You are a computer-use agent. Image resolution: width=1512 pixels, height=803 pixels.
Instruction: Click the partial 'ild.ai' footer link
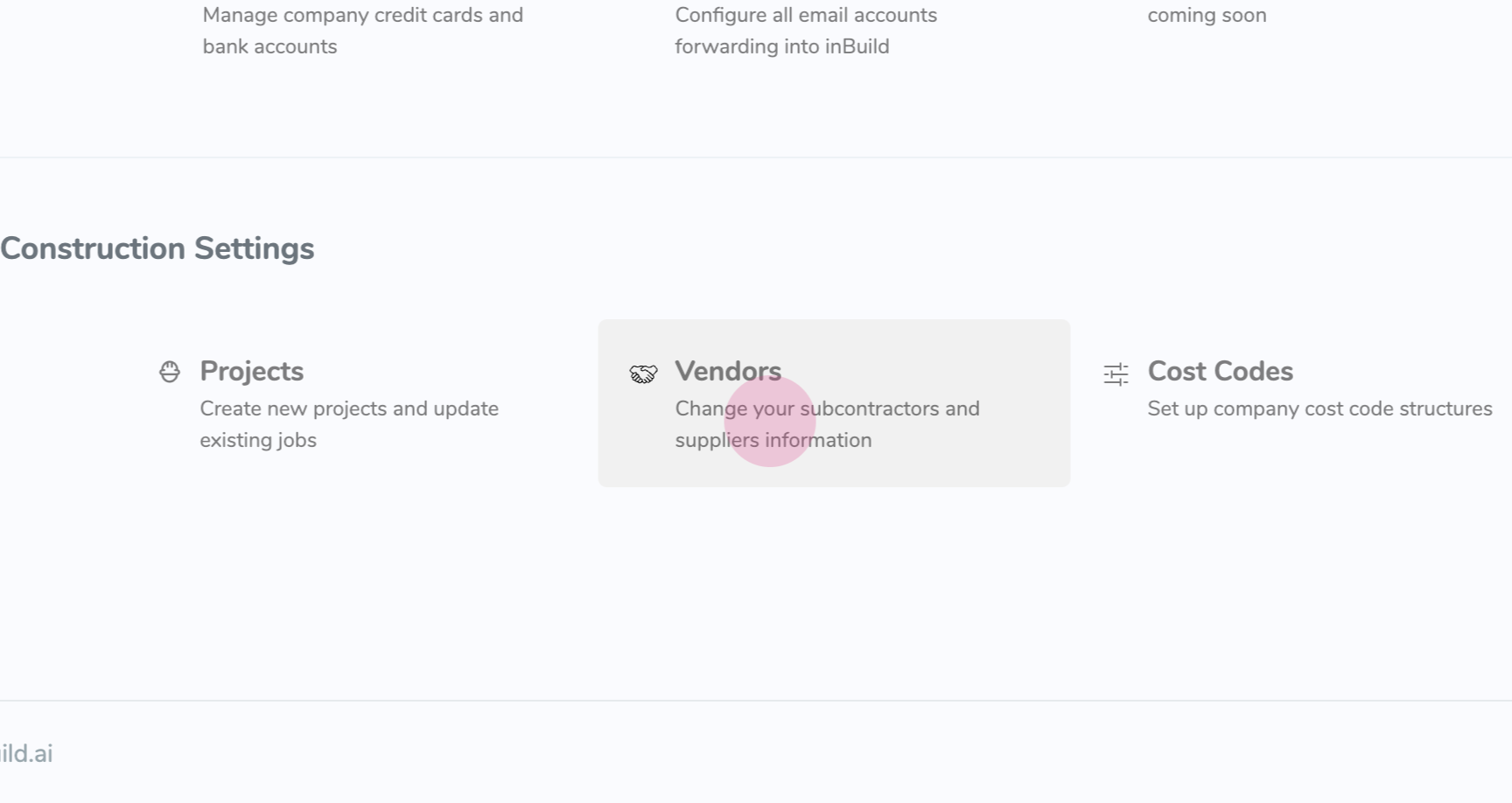tap(26, 753)
